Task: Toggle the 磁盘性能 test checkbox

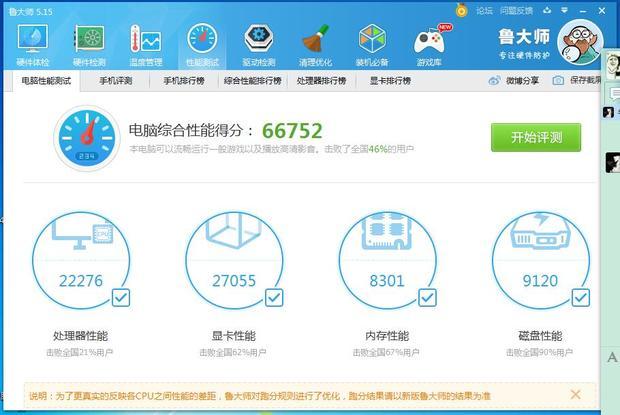Action: [x=581, y=298]
